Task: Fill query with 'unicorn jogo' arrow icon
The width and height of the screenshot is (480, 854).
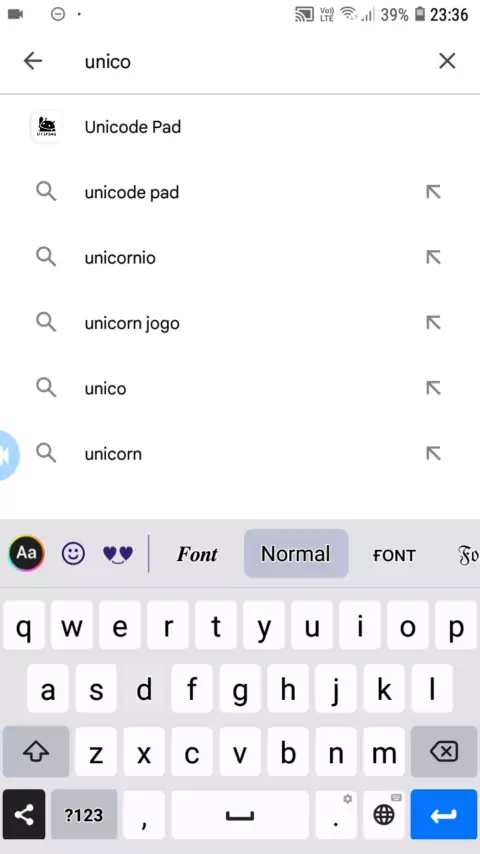Action: (x=433, y=323)
